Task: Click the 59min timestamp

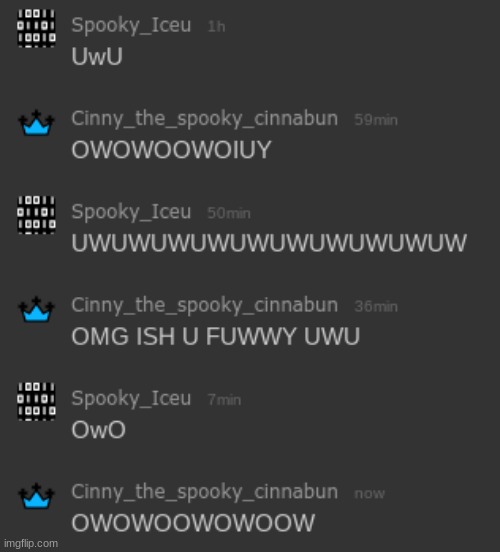Action: point(376,120)
